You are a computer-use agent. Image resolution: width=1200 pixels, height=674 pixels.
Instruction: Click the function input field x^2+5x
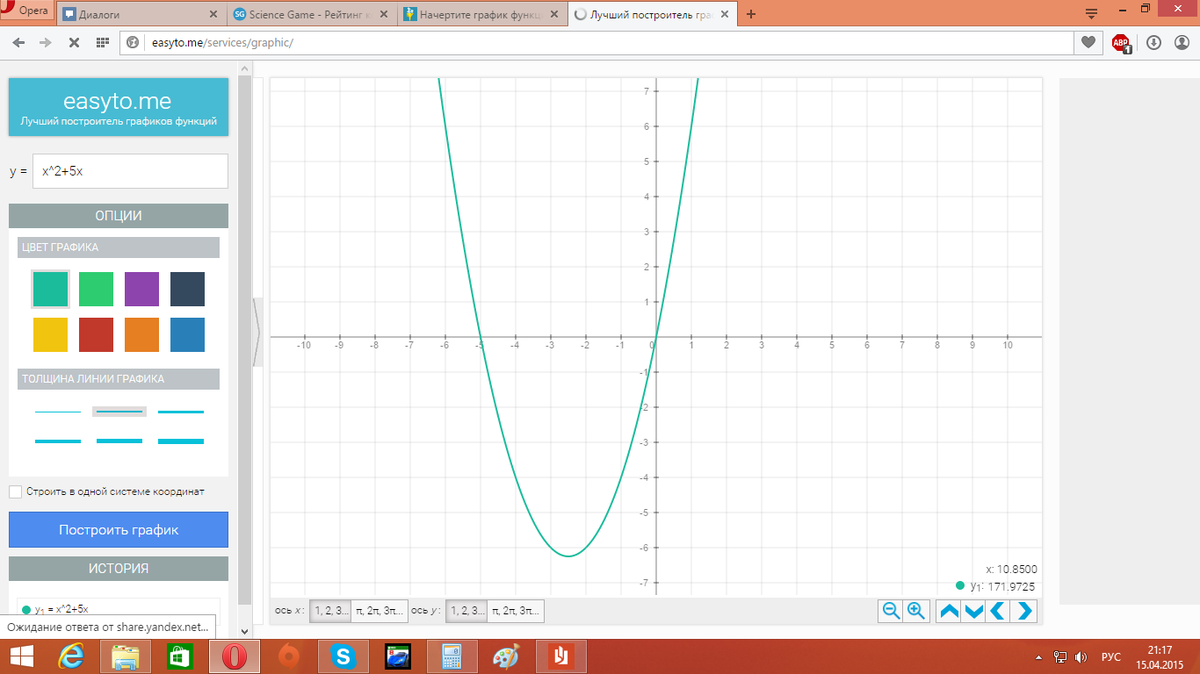130,171
